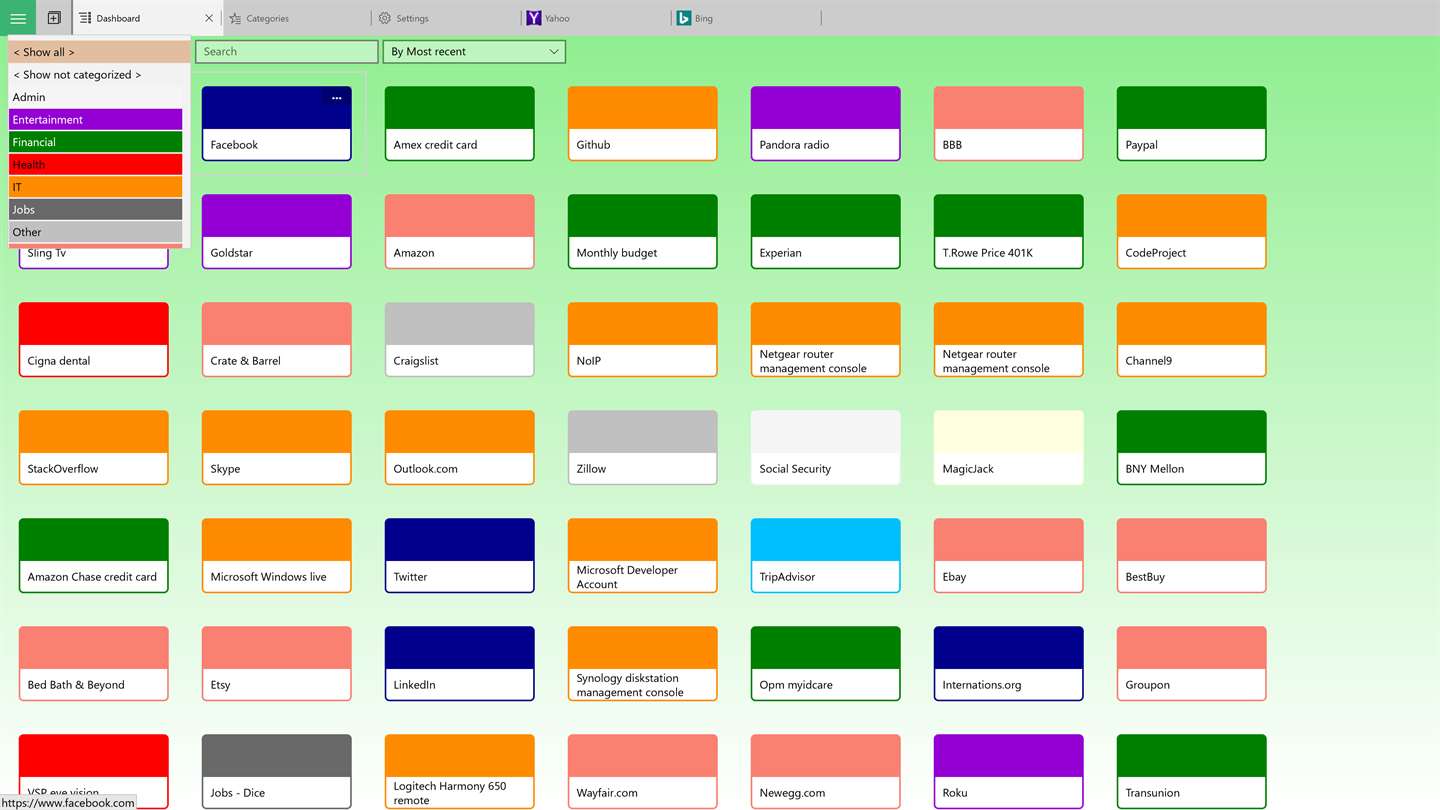
Task: Filter by Entertainment category
Action: click(96, 120)
